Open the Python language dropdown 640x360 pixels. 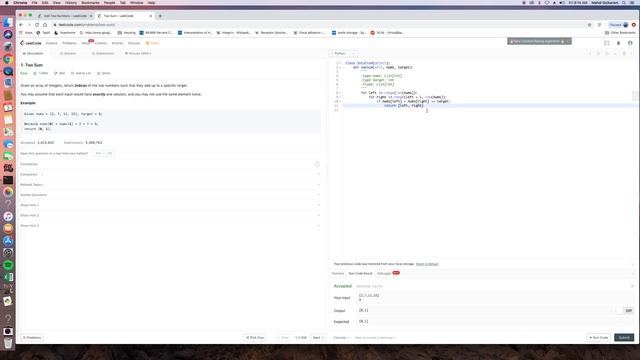(342, 53)
